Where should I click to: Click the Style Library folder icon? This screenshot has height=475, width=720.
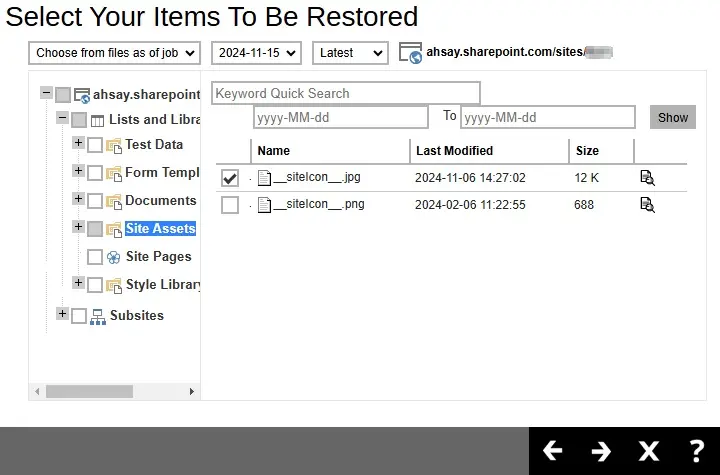pos(113,285)
